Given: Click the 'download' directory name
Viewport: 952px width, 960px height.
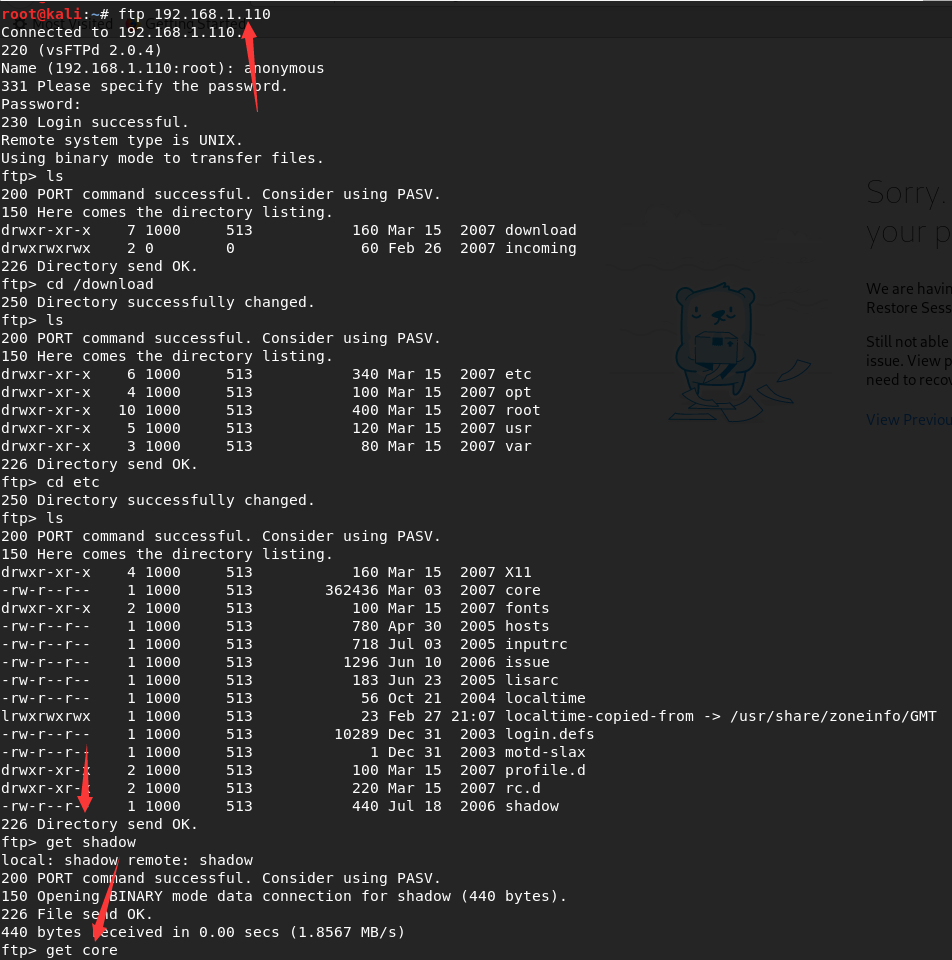Looking at the screenshot, I should (x=541, y=230).
